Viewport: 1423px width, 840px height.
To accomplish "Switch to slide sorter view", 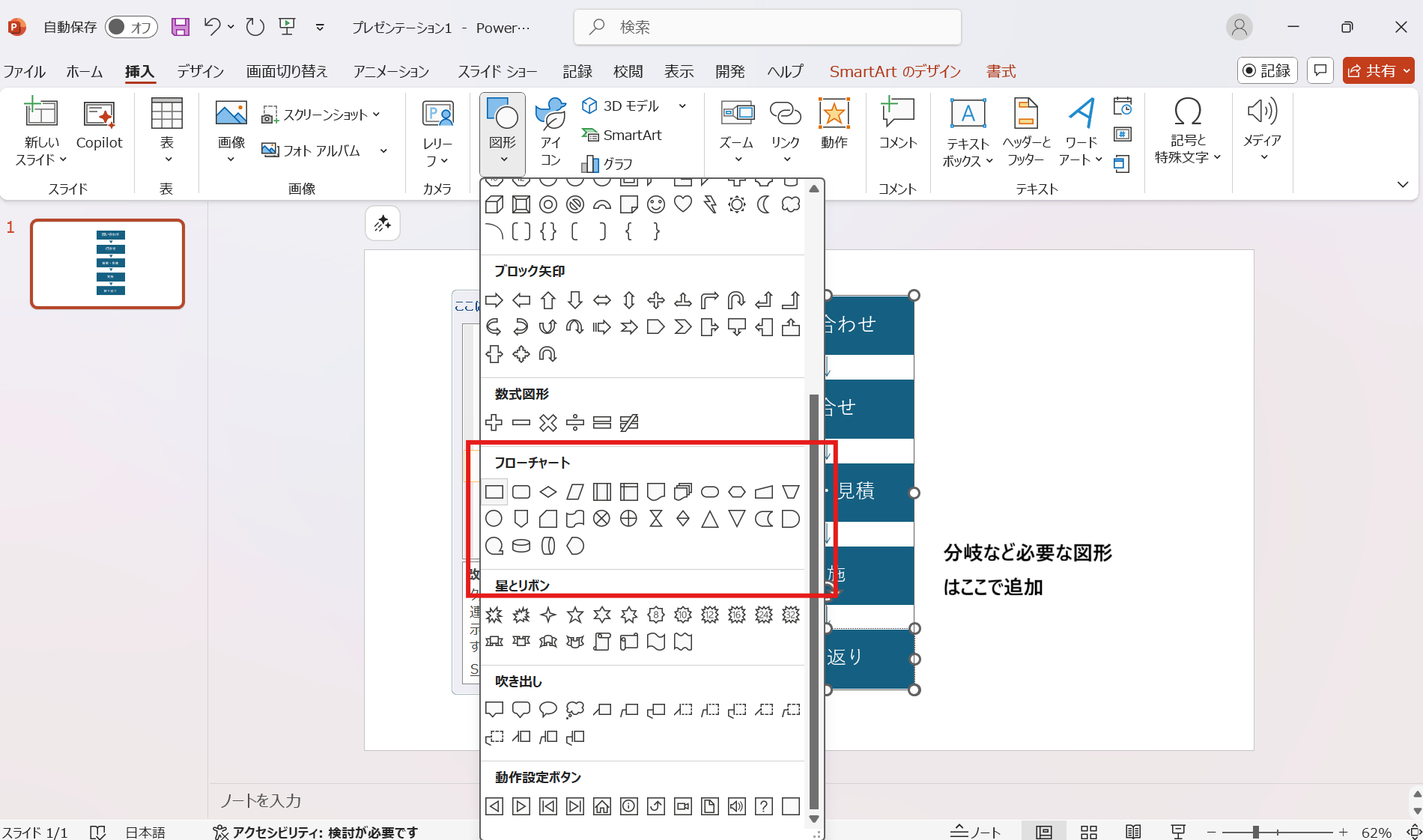I will [x=1089, y=832].
